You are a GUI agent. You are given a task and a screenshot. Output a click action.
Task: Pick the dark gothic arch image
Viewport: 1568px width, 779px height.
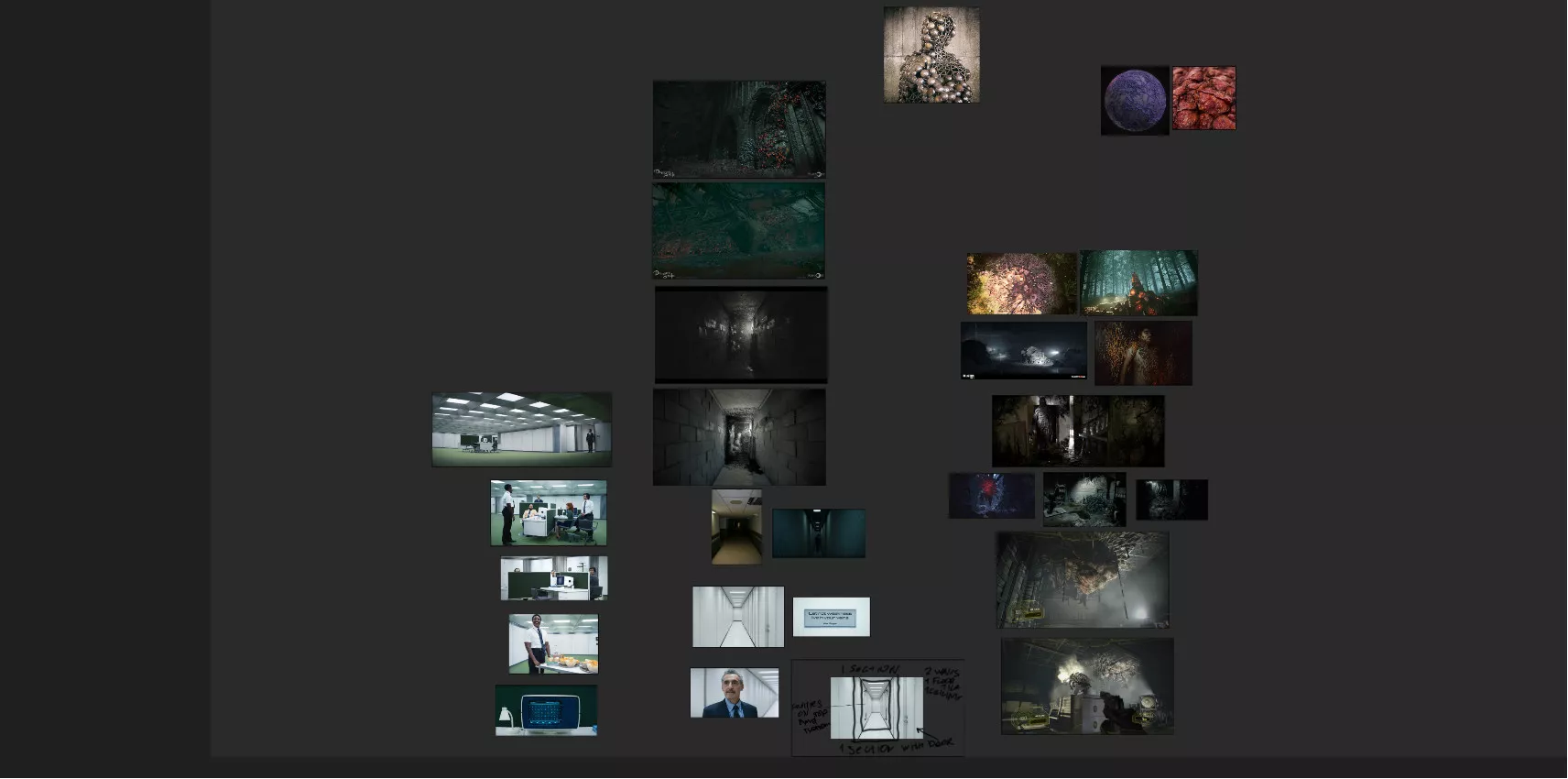[x=739, y=129]
